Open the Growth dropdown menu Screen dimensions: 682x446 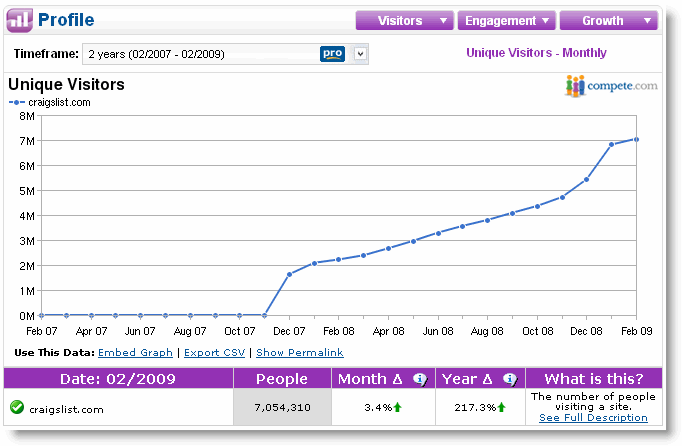click(x=608, y=20)
